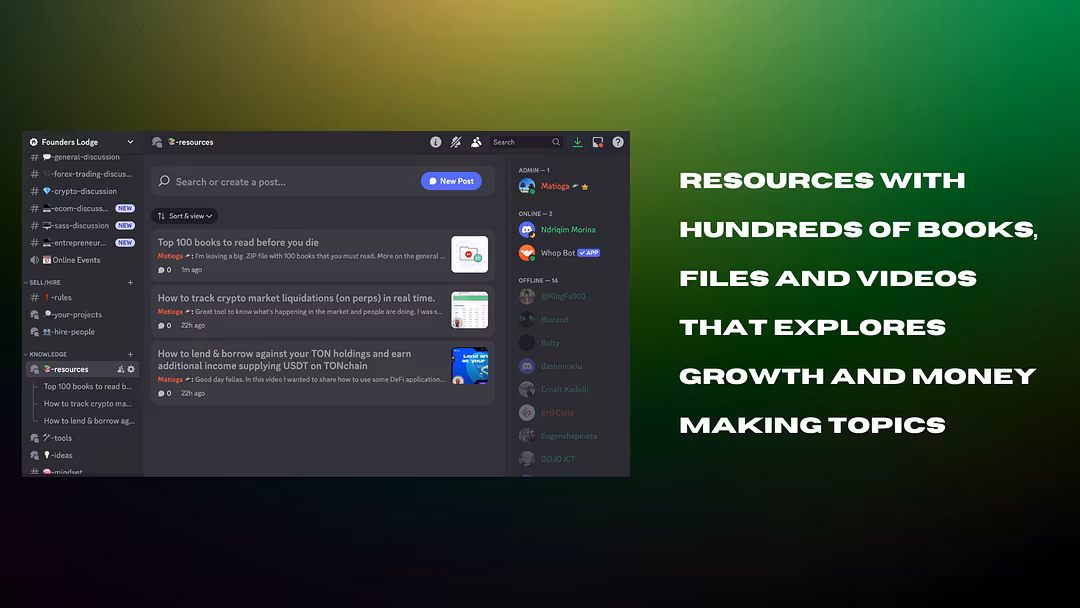Open the inbox icon in header

point(598,142)
